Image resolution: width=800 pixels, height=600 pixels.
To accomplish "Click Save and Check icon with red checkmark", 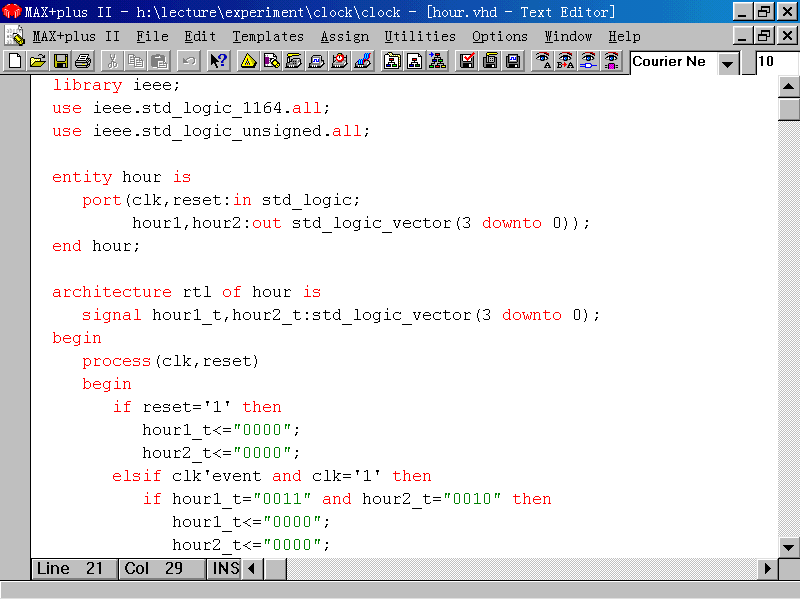I will [467, 61].
